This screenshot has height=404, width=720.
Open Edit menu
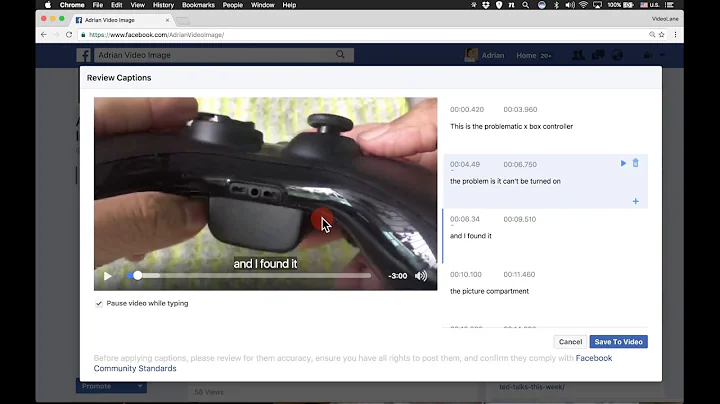[x=117, y=5]
